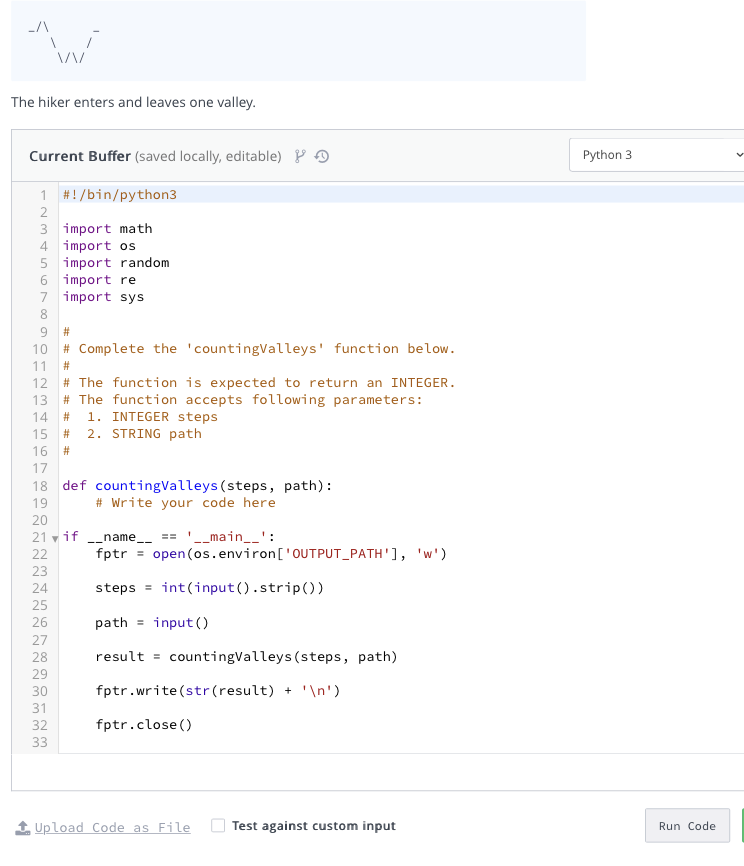The width and height of the screenshot is (744, 866).
Task: Enable Test against custom input
Action: [217, 826]
